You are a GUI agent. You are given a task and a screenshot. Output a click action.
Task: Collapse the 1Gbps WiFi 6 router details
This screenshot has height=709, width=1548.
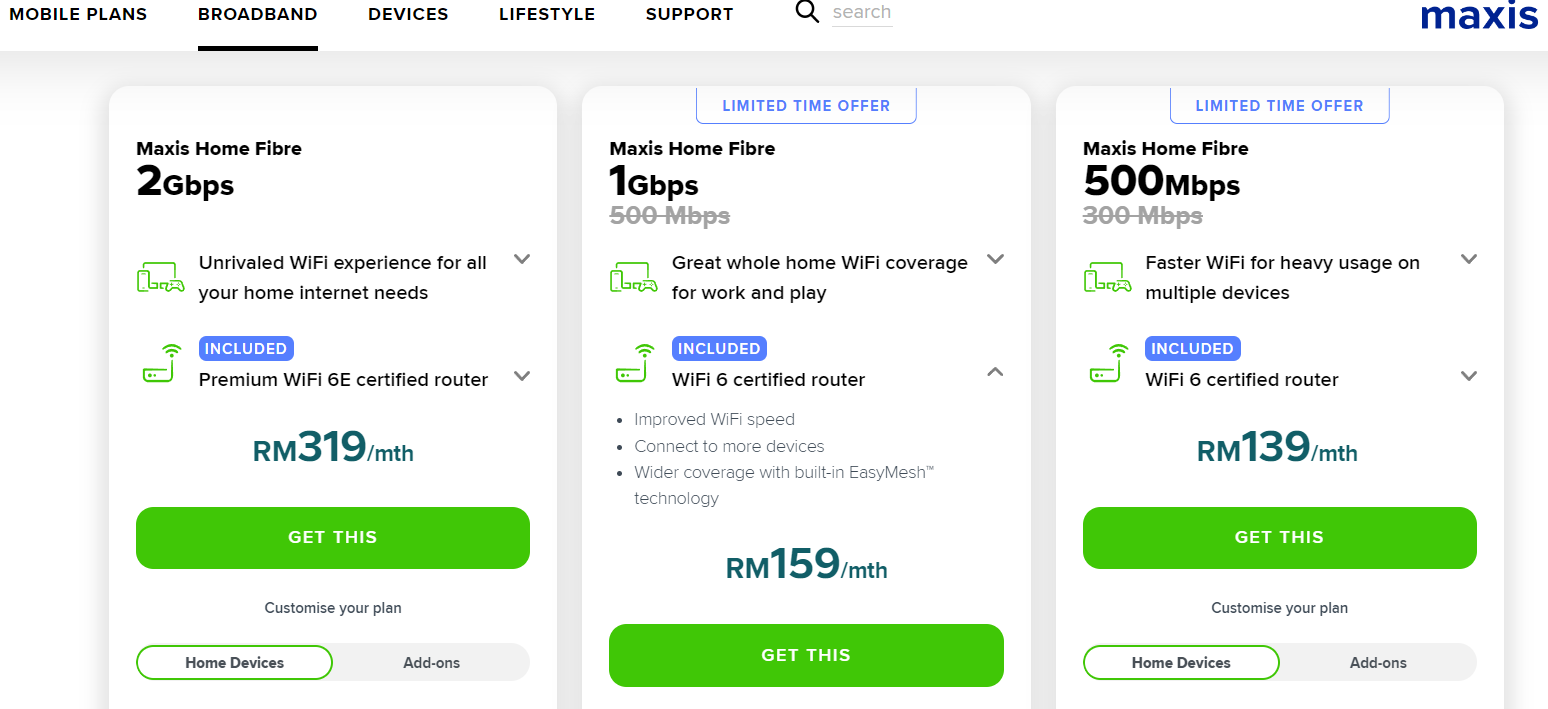[x=995, y=371]
